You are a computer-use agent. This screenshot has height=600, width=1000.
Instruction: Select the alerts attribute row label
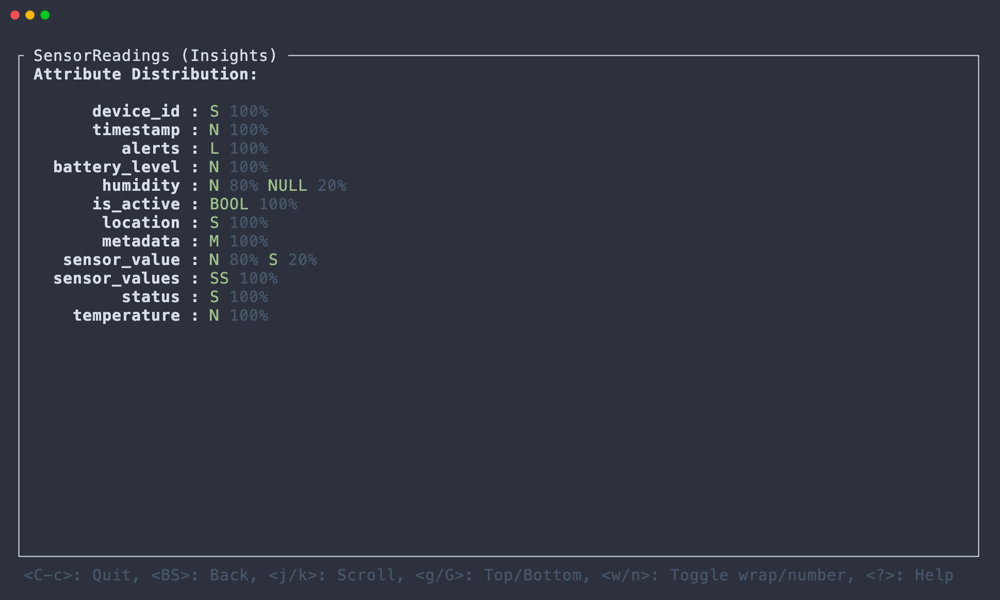pyautogui.click(x=150, y=148)
